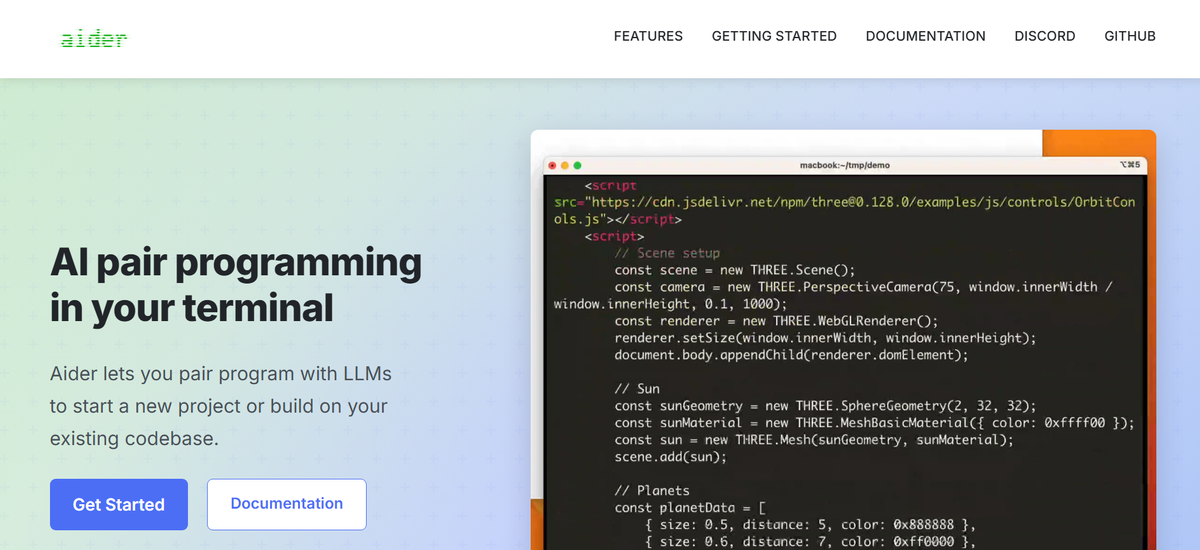Click the 'macbook:~/tmp/demo' terminal title
This screenshot has height=550, width=1200.
(x=845, y=165)
